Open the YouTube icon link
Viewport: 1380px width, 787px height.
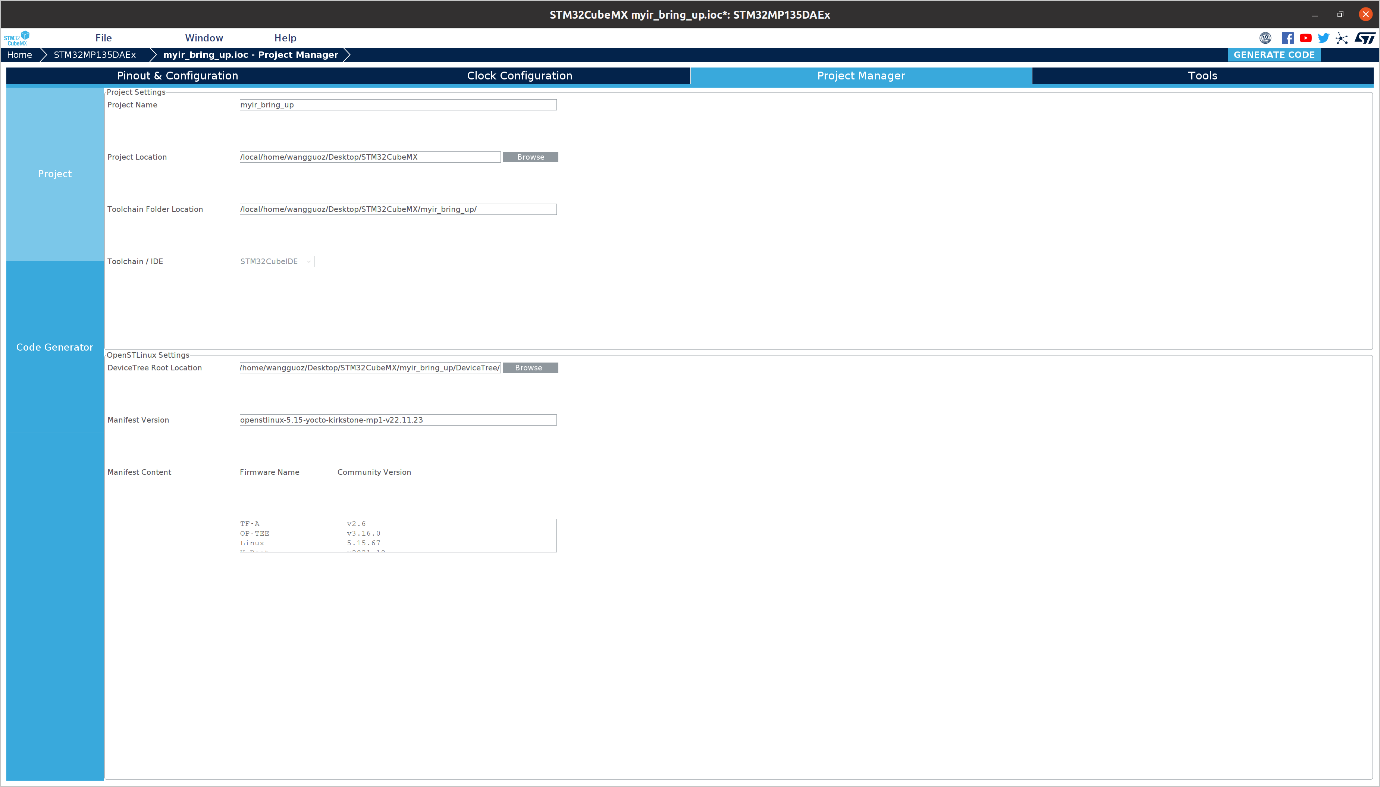[1306, 38]
